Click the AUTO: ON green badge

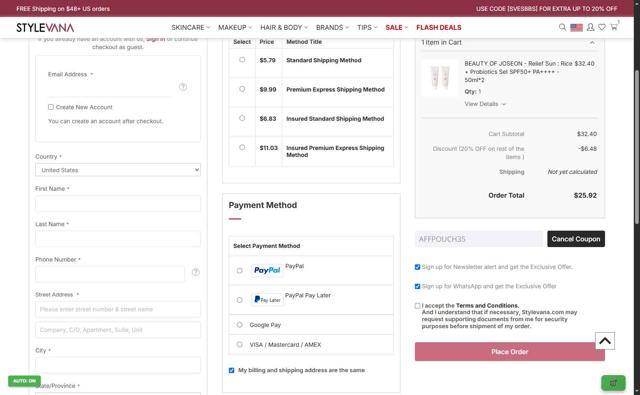pyautogui.click(x=24, y=381)
